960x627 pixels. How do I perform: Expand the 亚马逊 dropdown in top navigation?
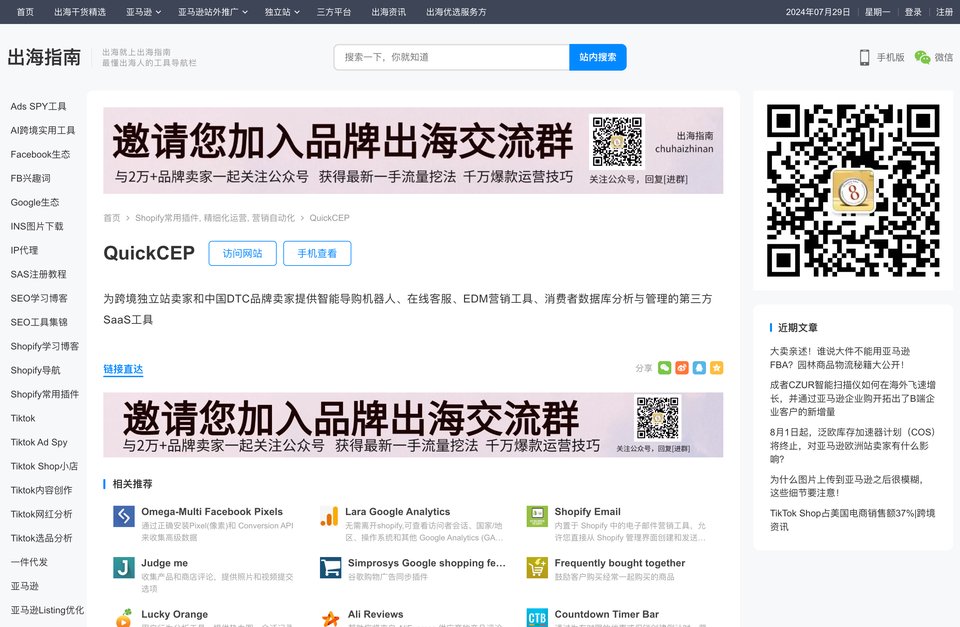[143, 12]
